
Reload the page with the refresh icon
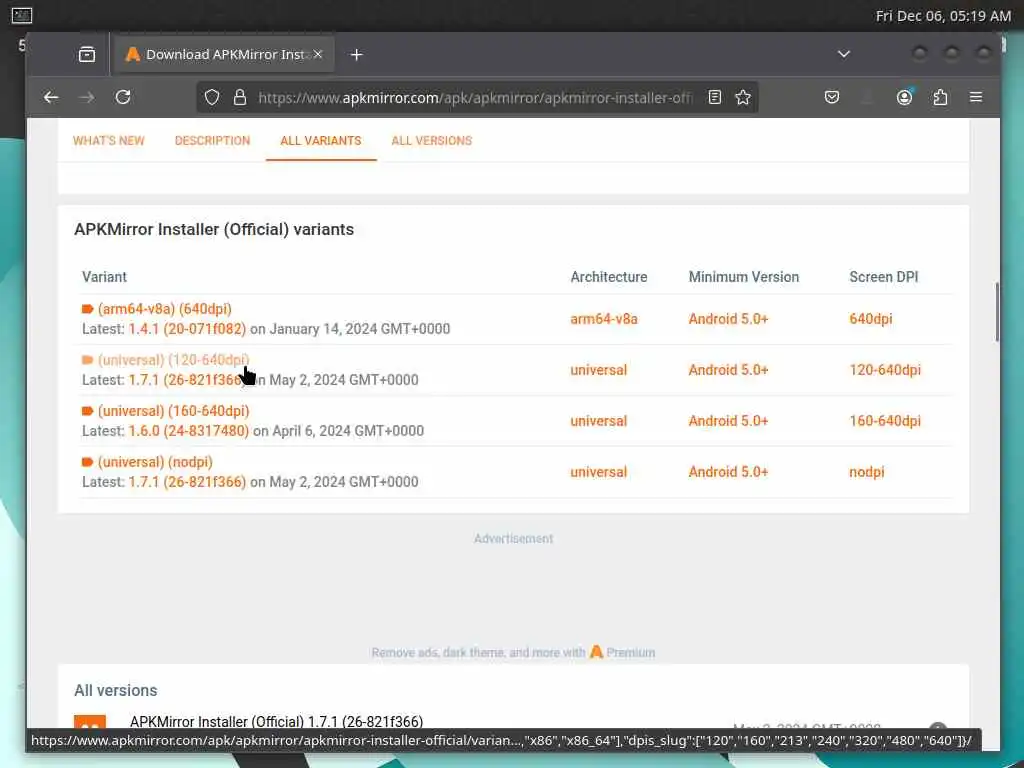point(123,97)
